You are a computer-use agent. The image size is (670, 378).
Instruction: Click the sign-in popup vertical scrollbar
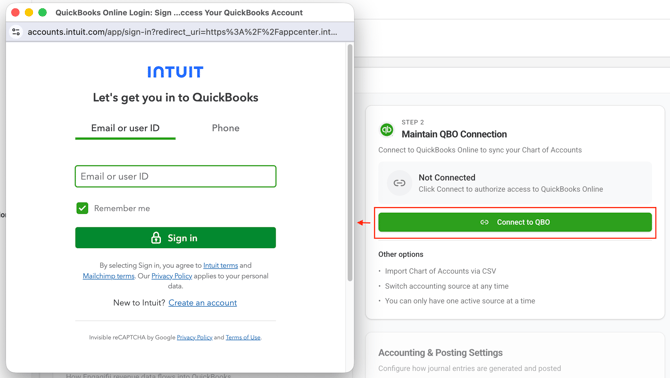(350, 162)
